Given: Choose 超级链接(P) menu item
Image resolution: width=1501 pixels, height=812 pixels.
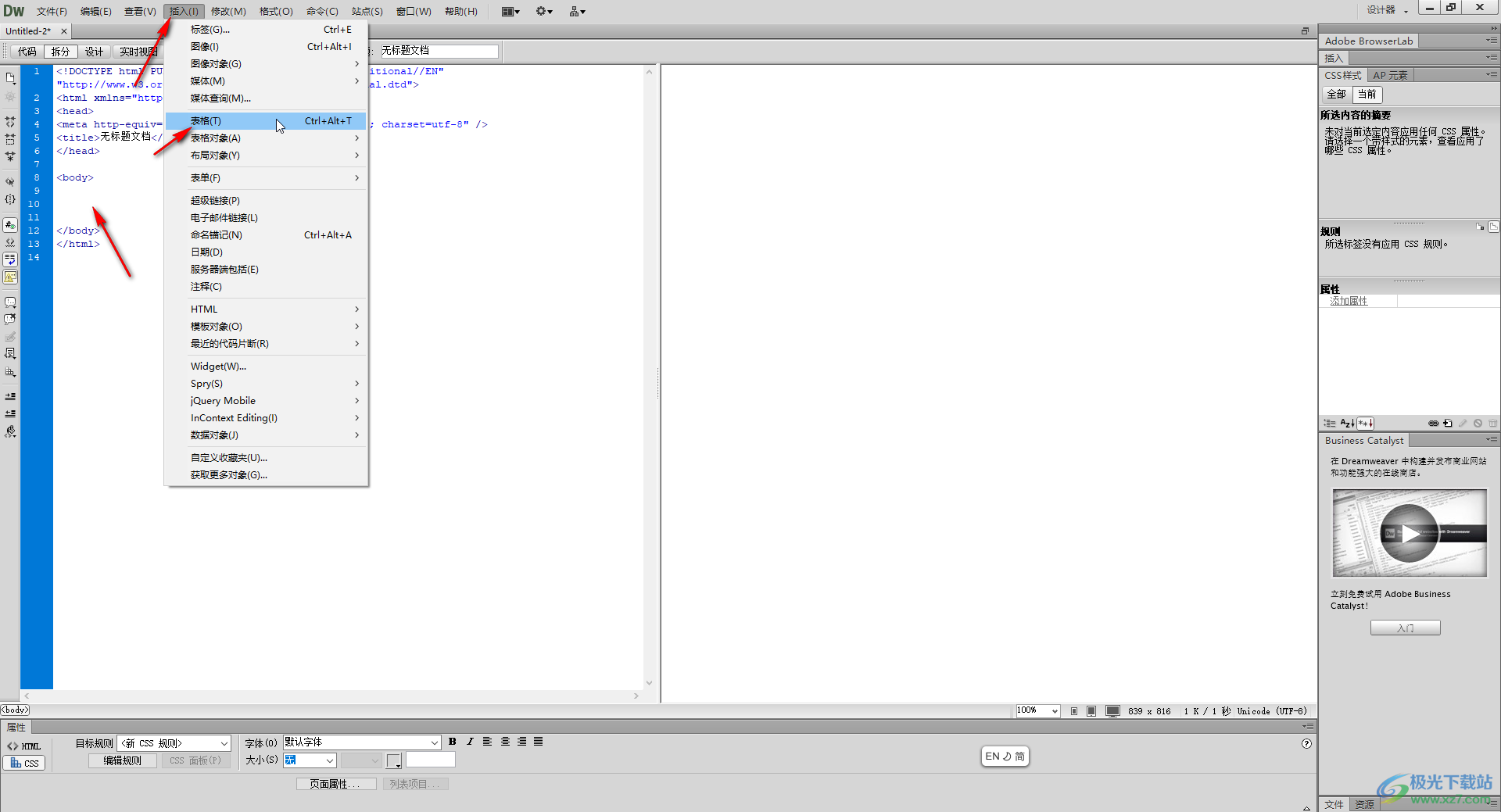Looking at the screenshot, I should [266, 201].
